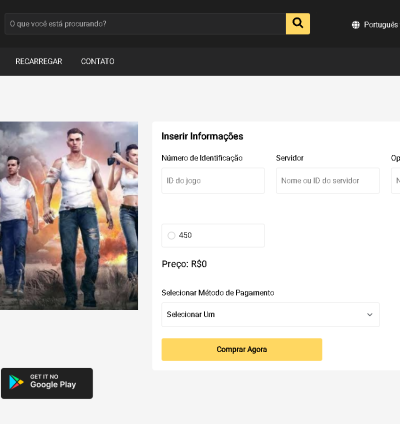This screenshot has width=400, height=424.
Task: Click the Número de Identificação label
Action: [202, 158]
